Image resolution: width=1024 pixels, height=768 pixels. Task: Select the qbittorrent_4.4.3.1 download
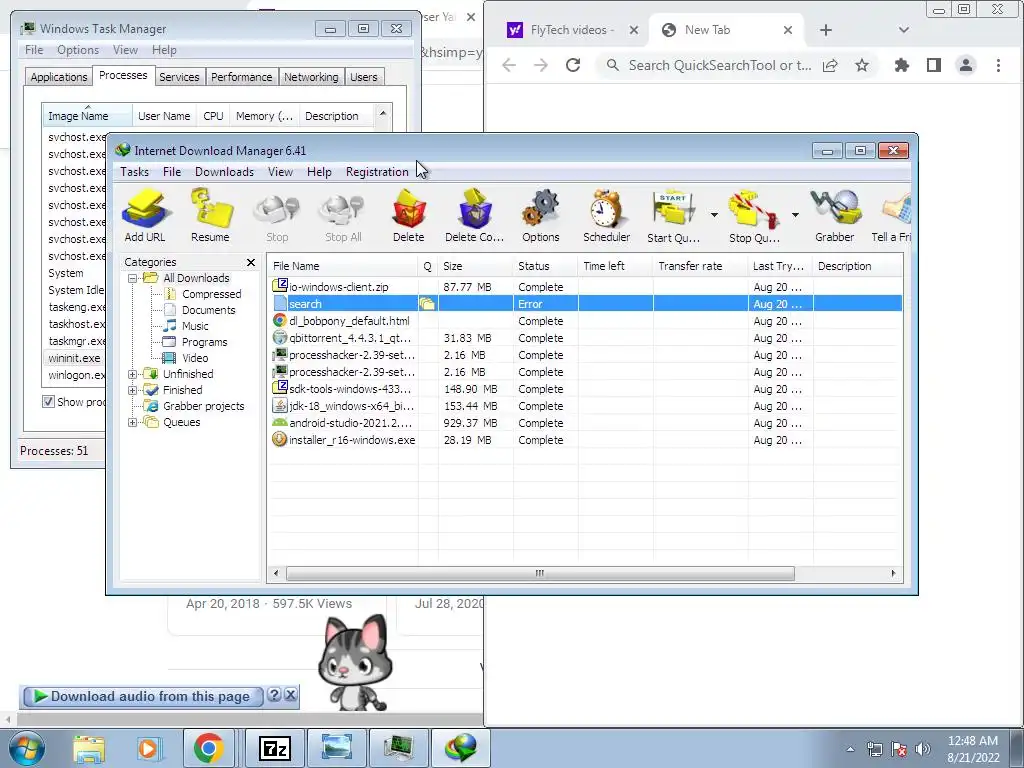pos(586,338)
